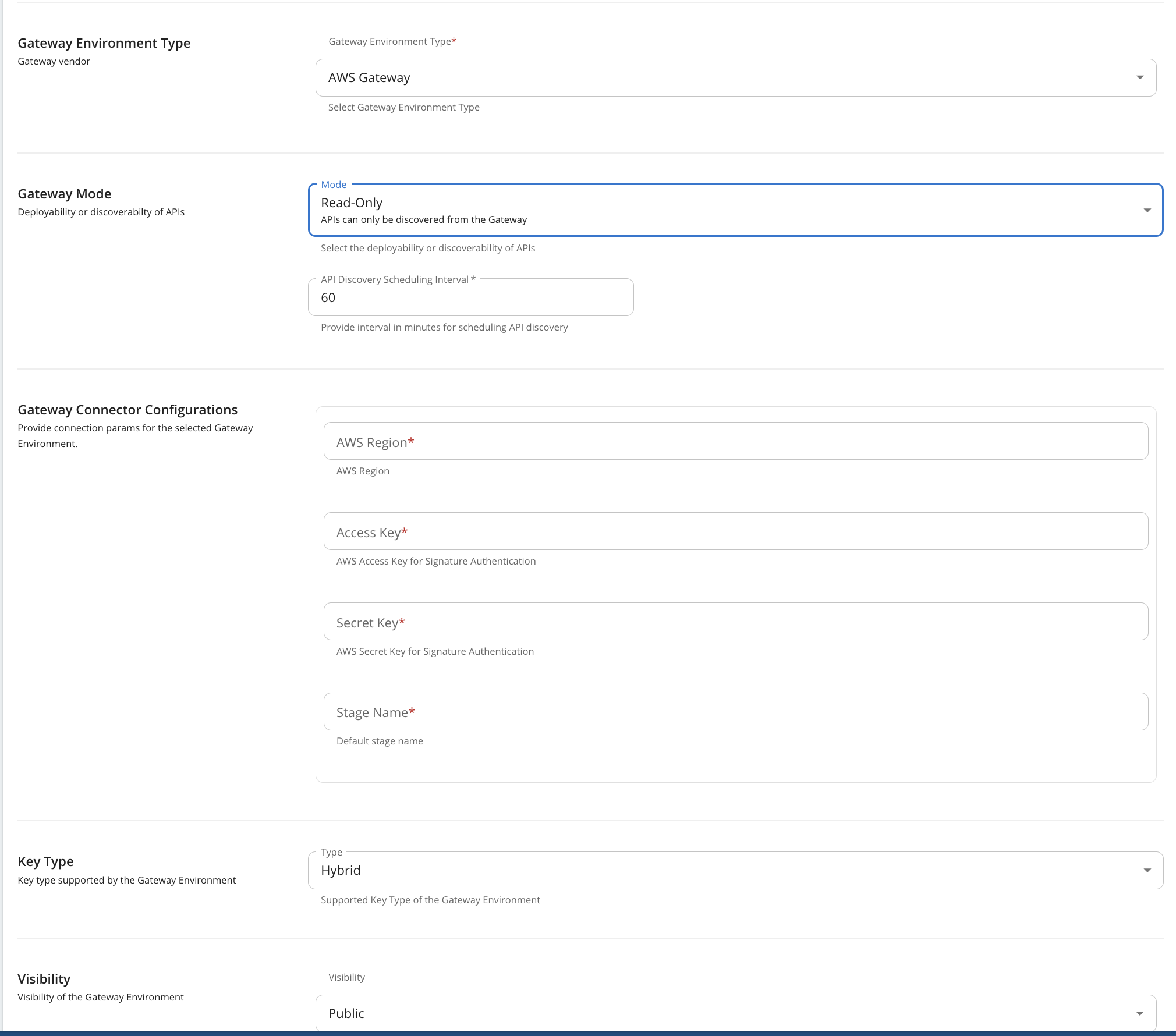Click the Read-Only mode selection box
This screenshot has height=1036, width=1176.
[x=699, y=210]
